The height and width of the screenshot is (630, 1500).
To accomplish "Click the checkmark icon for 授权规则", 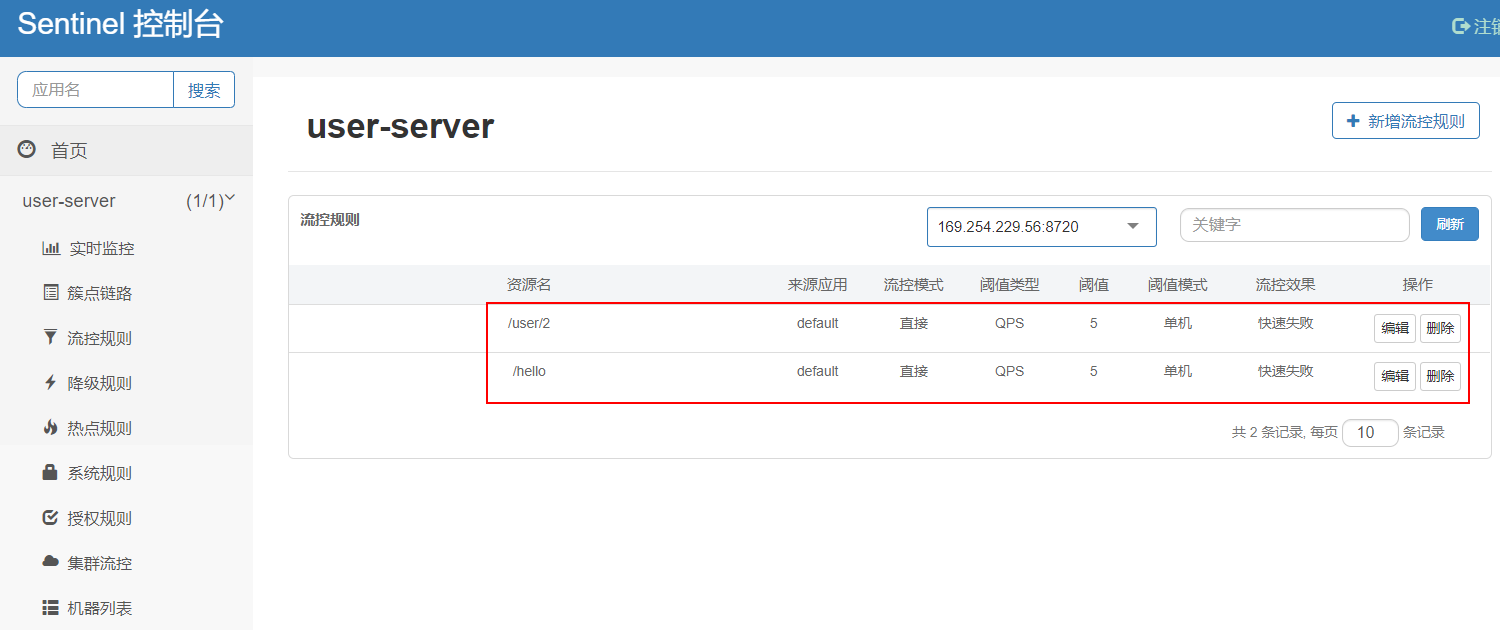I will tap(51, 518).
